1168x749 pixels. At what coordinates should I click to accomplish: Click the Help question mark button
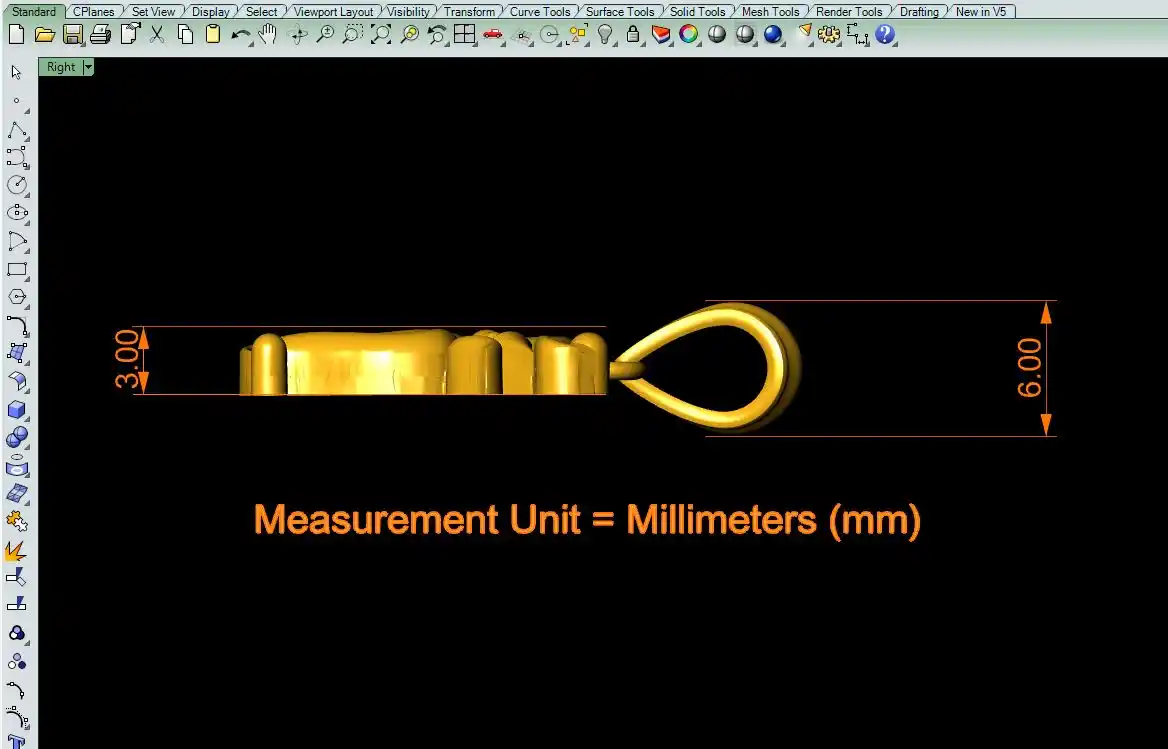[885, 35]
